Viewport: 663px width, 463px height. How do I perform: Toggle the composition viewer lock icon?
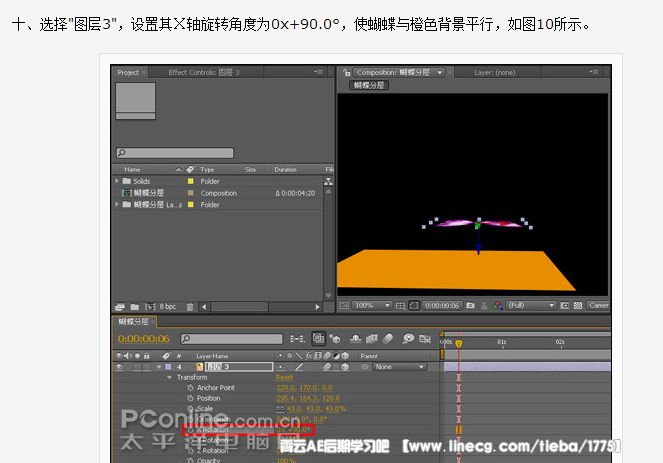347,72
